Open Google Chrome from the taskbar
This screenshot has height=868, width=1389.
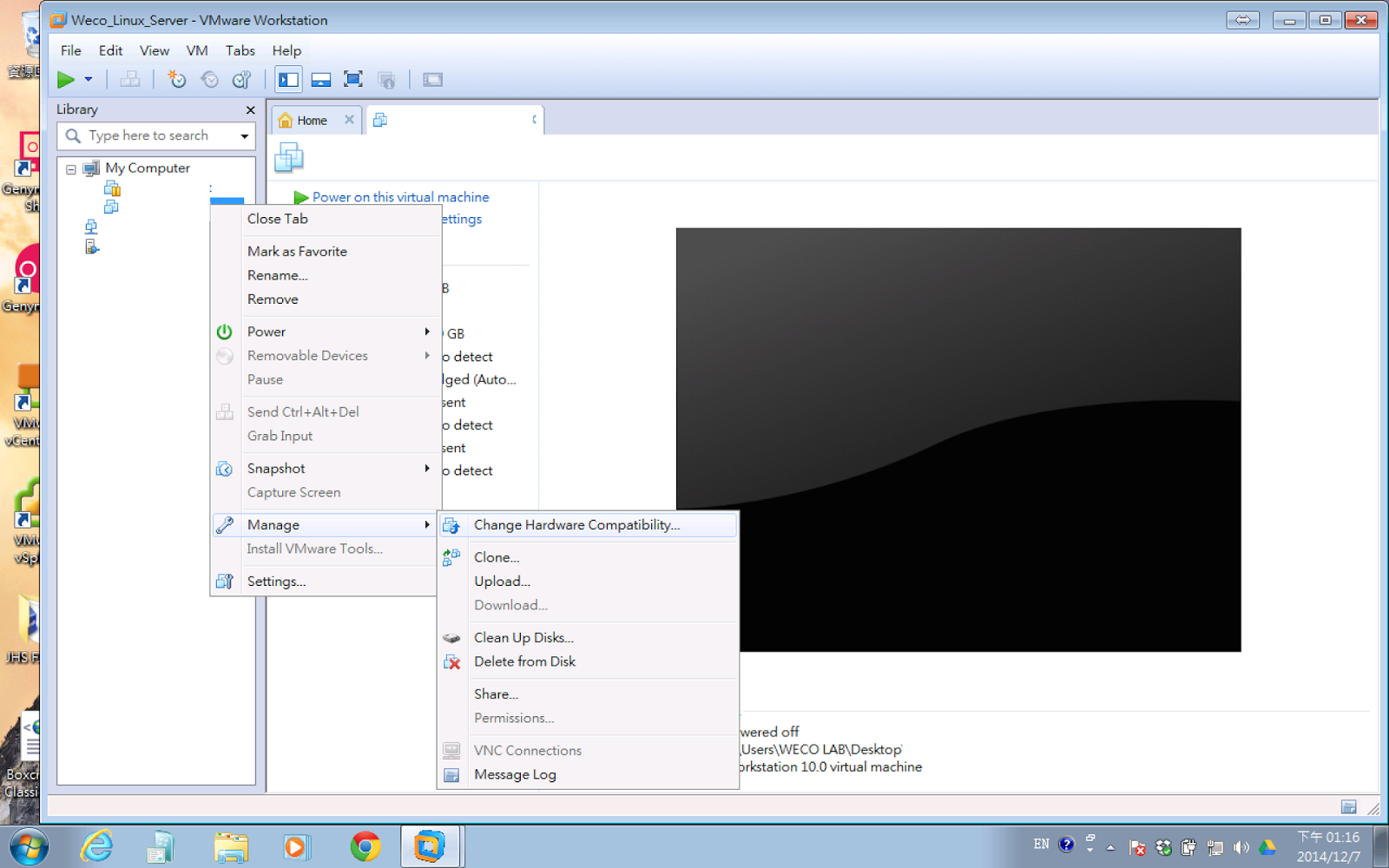[365, 846]
